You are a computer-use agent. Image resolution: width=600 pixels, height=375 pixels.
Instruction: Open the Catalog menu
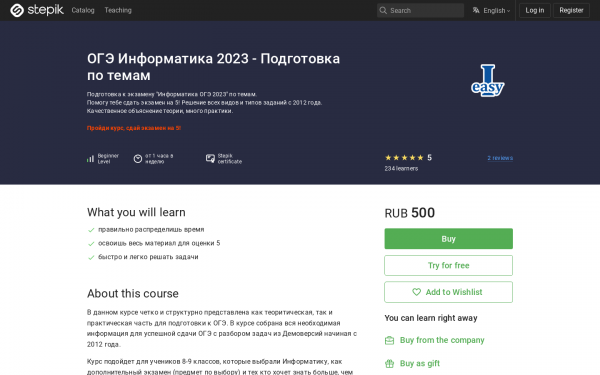coord(83,10)
